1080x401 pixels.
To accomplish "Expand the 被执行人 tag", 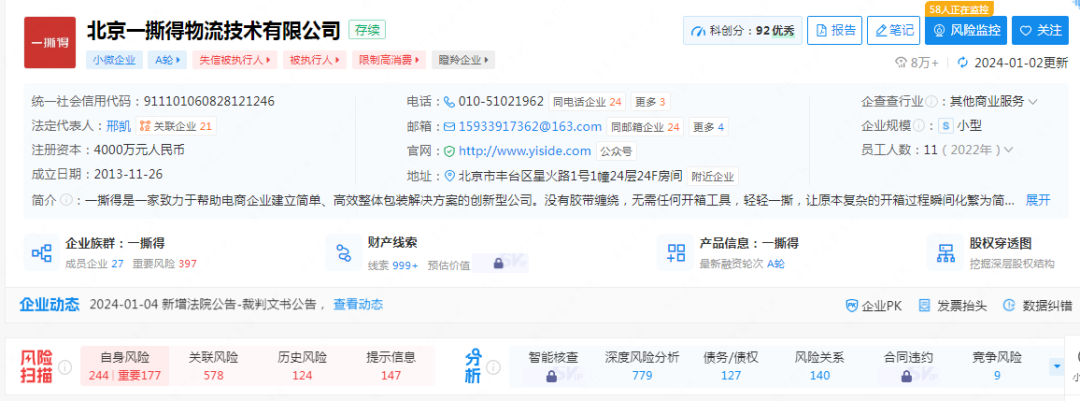I will (x=313, y=60).
